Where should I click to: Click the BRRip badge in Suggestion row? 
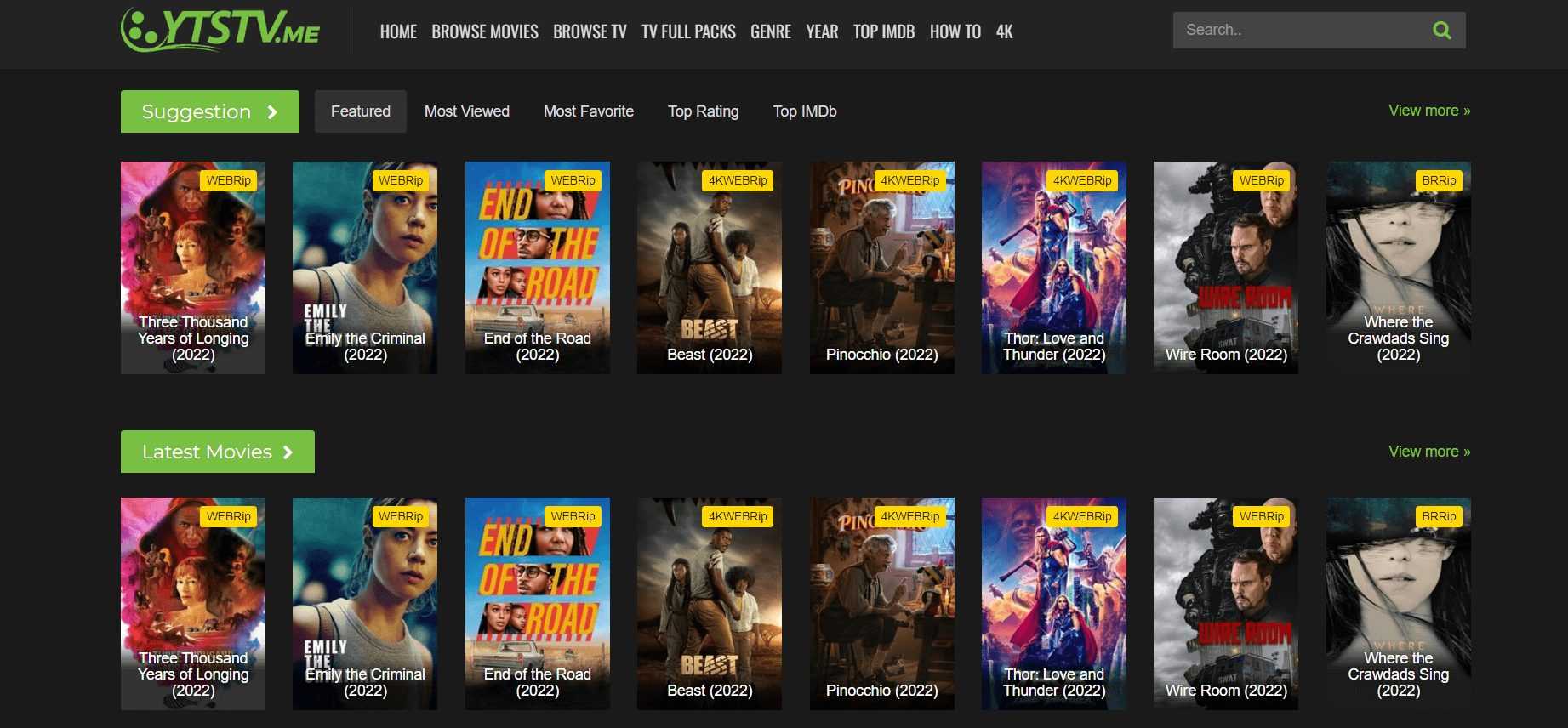(x=1438, y=180)
